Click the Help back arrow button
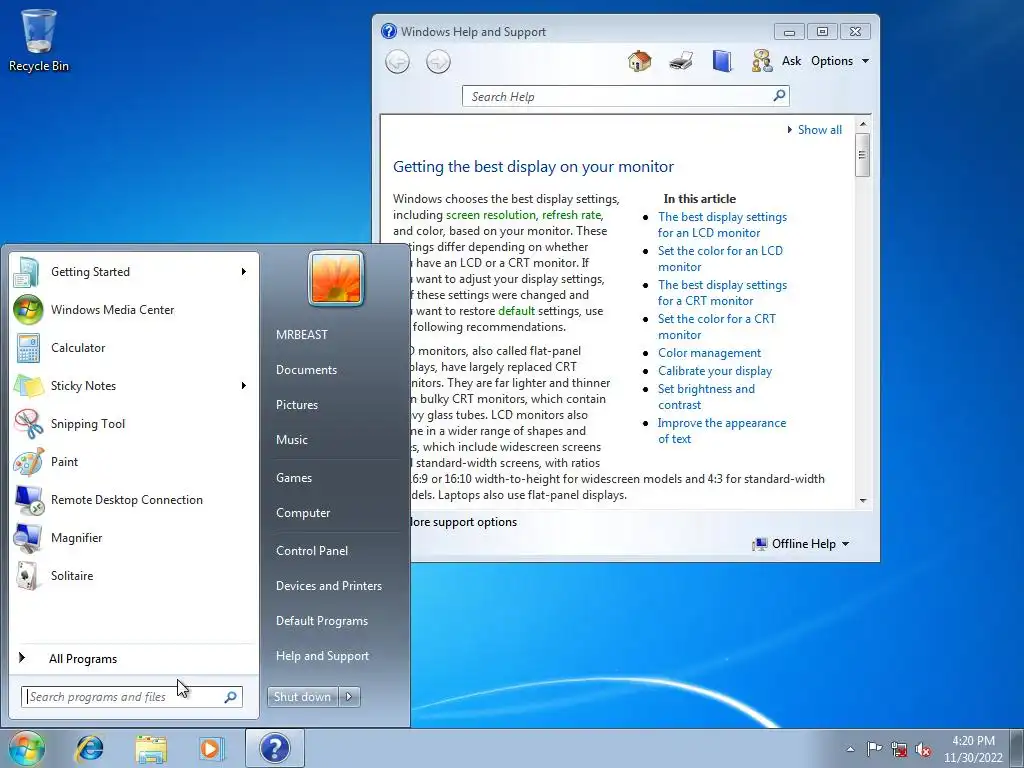 [398, 62]
